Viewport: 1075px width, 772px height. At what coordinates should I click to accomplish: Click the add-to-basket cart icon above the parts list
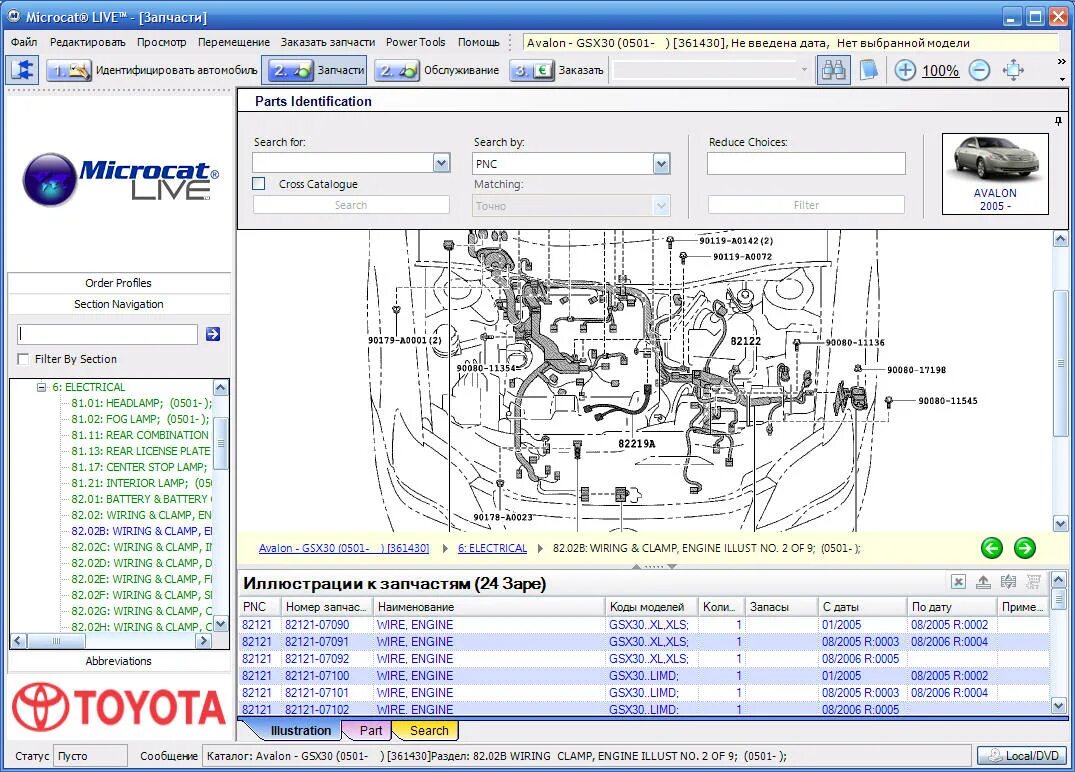[1033, 582]
